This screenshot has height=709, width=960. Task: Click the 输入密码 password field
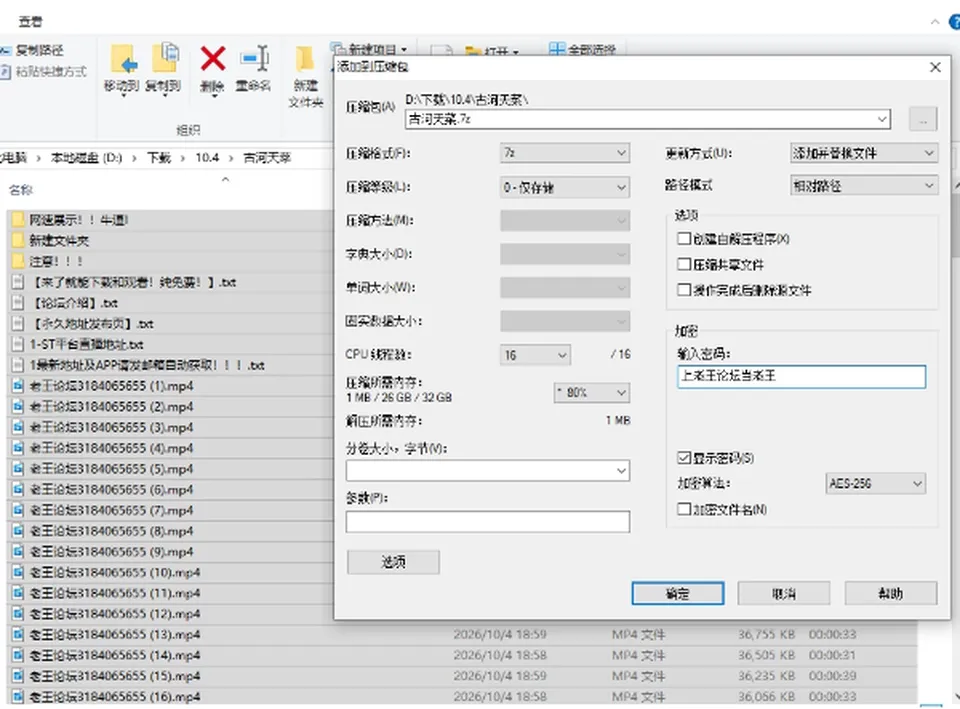pyautogui.click(x=801, y=377)
